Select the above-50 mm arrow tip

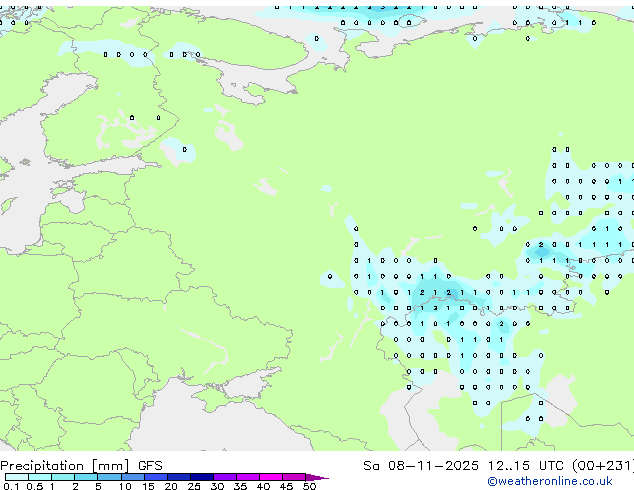317,477
